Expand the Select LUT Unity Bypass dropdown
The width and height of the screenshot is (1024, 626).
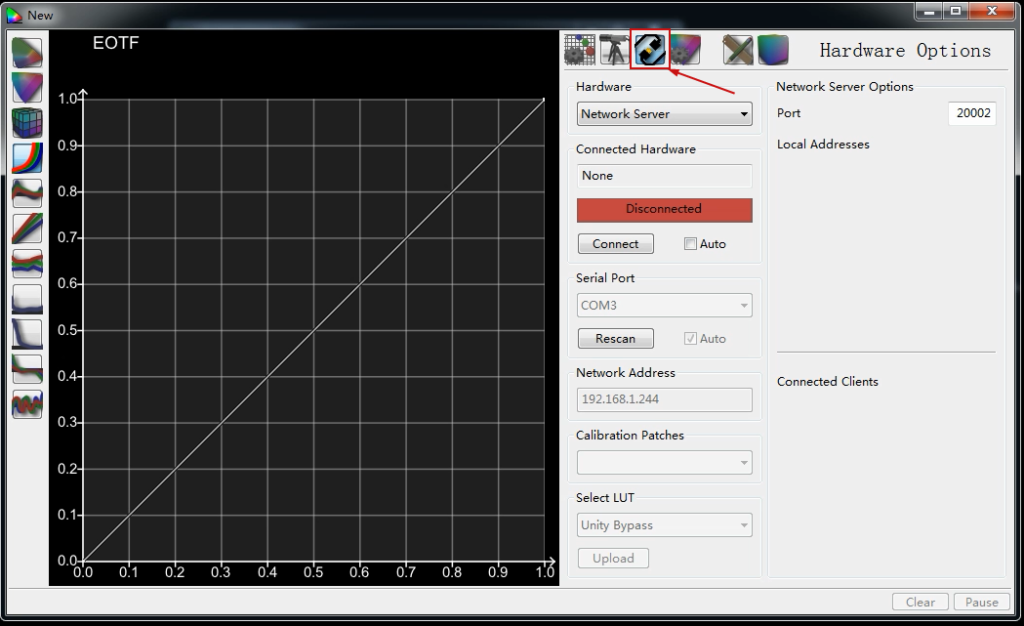[664, 525]
